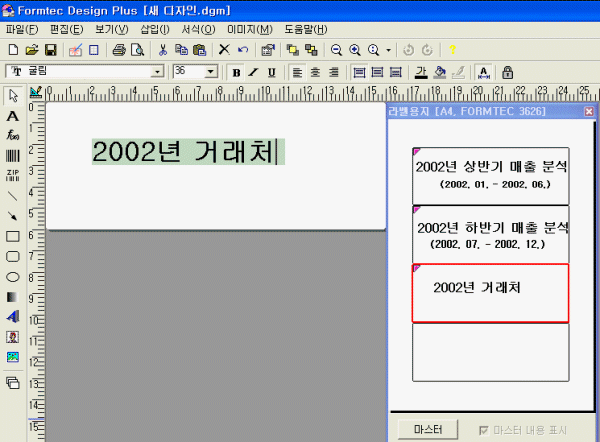The image size is (600, 442).
Task: Toggle Underline formatting
Action: pyautogui.click(x=272, y=72)
